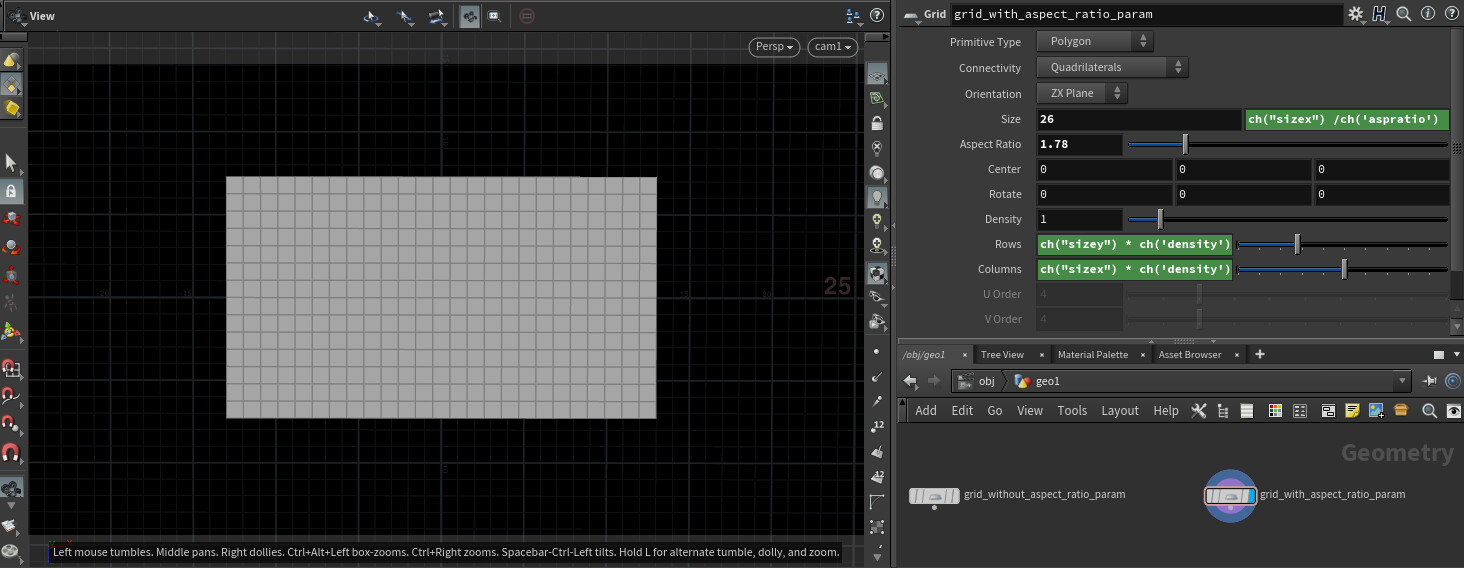Open the node search magnifier in the network editor
The image size is (1464, 568).
1429,411
